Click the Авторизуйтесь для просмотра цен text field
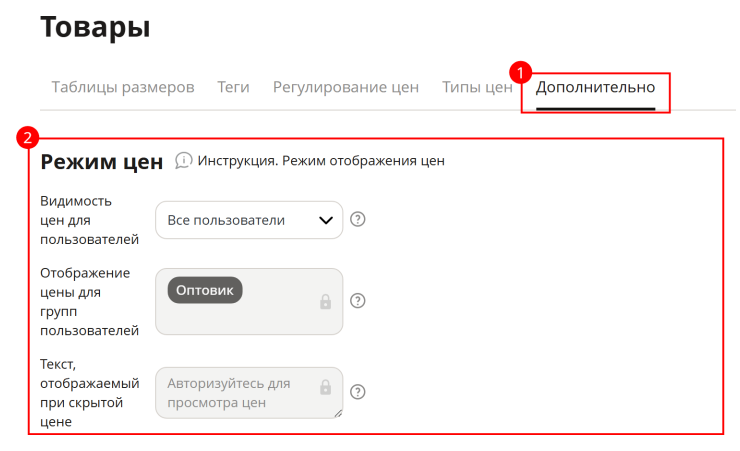 (x=249, y=393)
